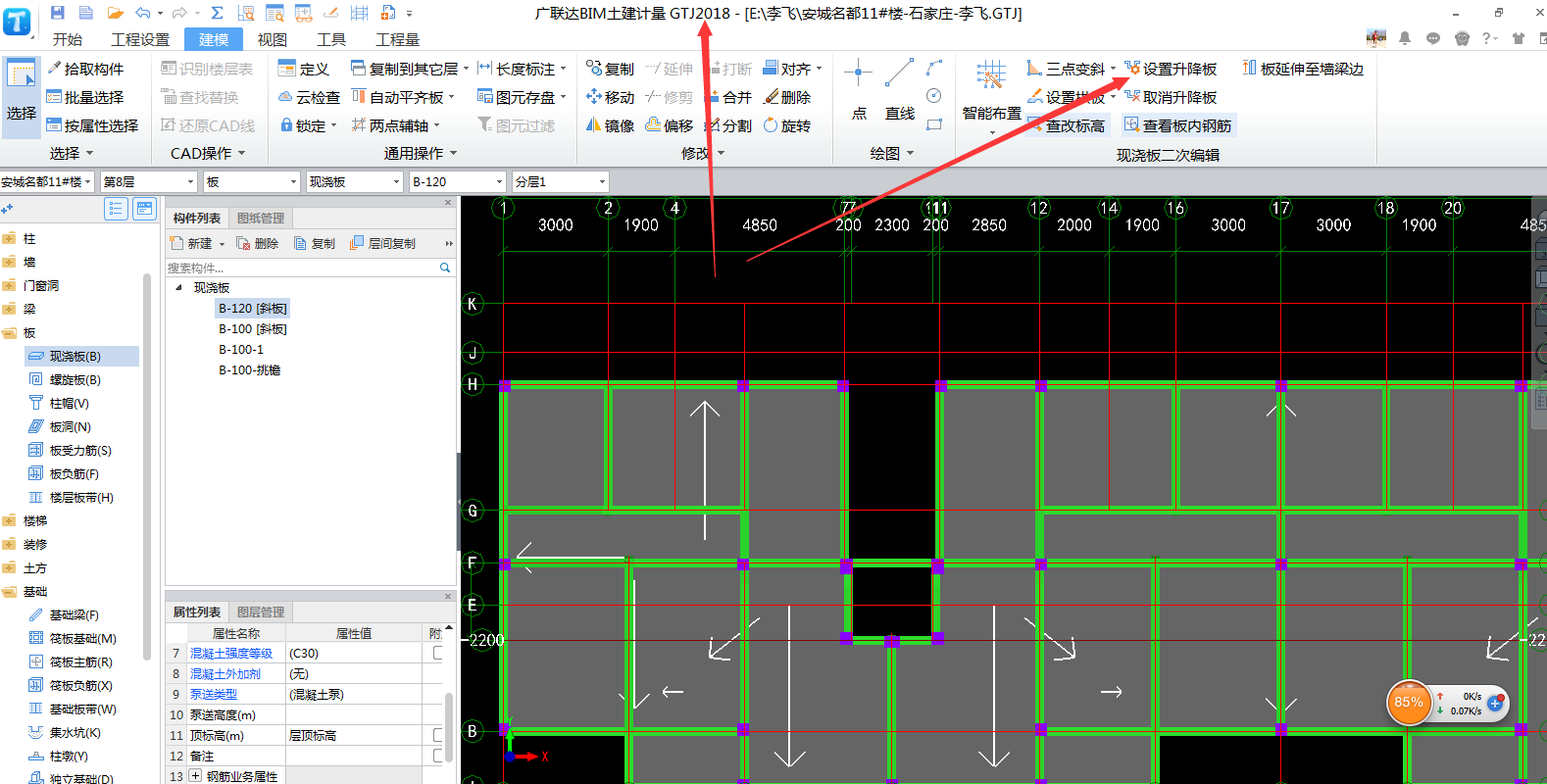The width and height of the screenshot is (1547, 784).
Task: Click the 泵送类型 property link
Action: click(x=214, y=695)
